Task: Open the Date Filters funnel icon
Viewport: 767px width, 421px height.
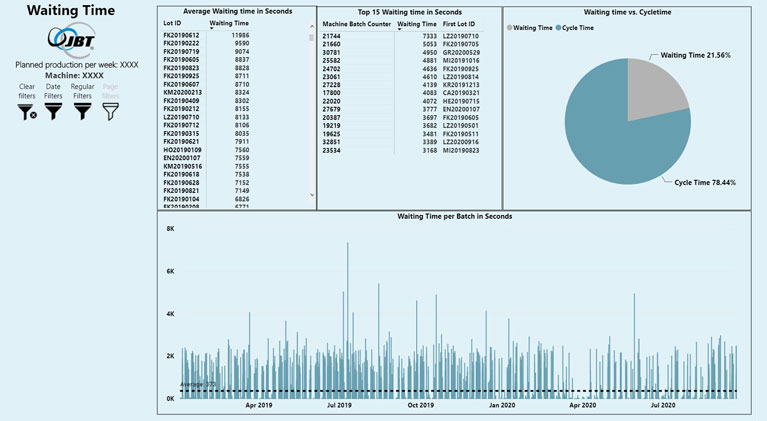Action: (x=54, y=112)
